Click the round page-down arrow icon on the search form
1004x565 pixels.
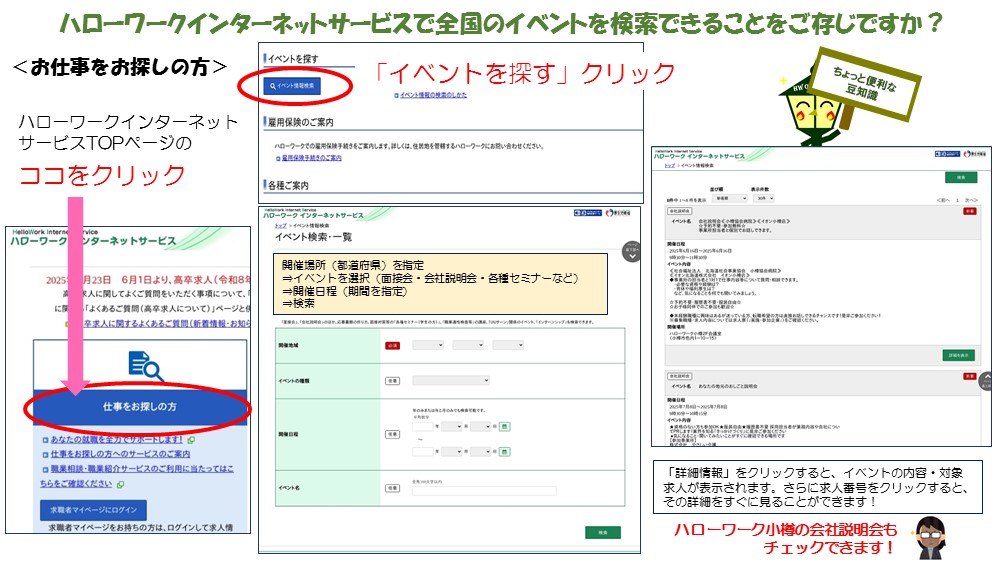click(631, 252)
